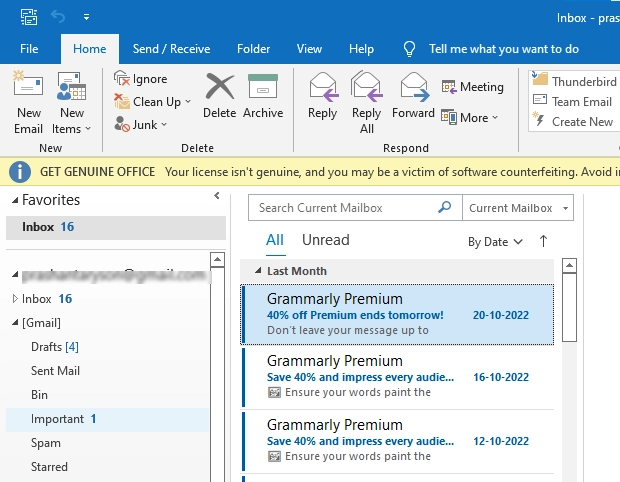
Task: Click the New Email icon
Action: tap(28, 84)
